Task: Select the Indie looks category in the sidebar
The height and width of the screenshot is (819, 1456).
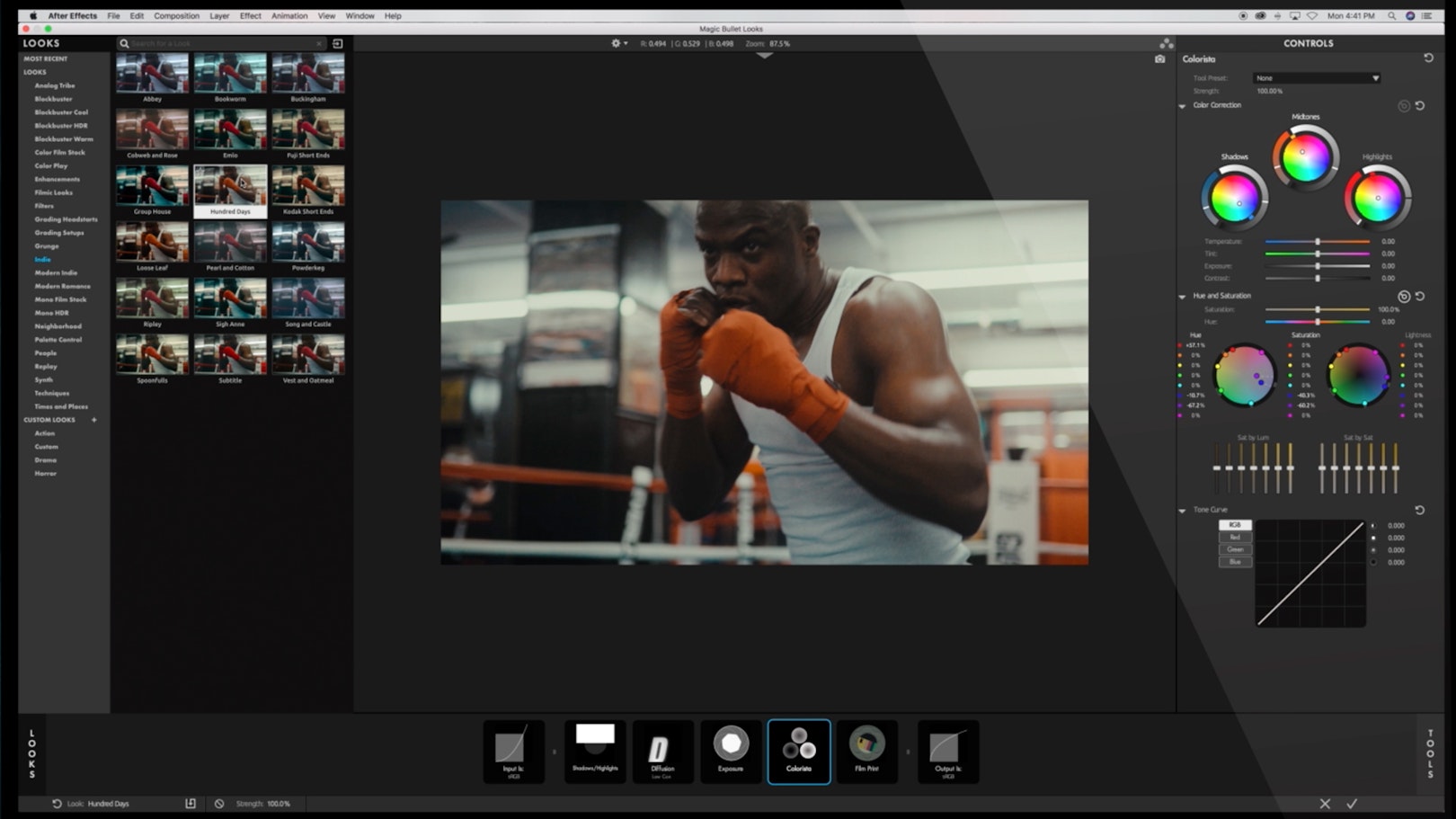Action: 41,259
